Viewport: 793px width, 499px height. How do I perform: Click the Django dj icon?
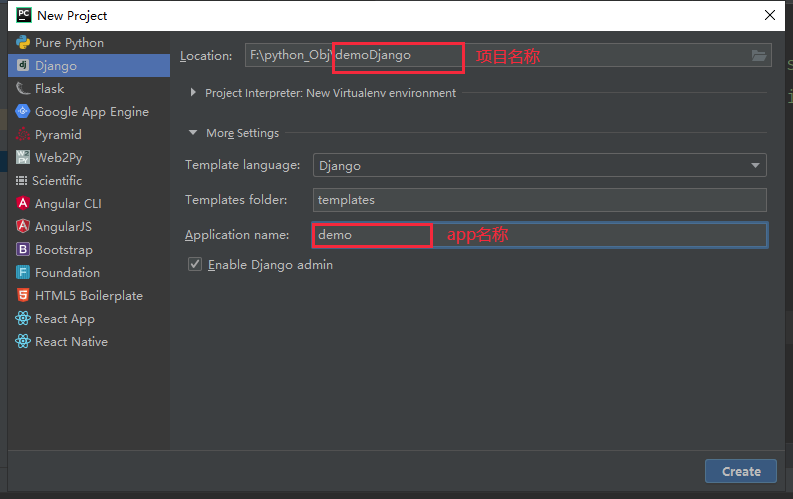click(x=23, y=65)
